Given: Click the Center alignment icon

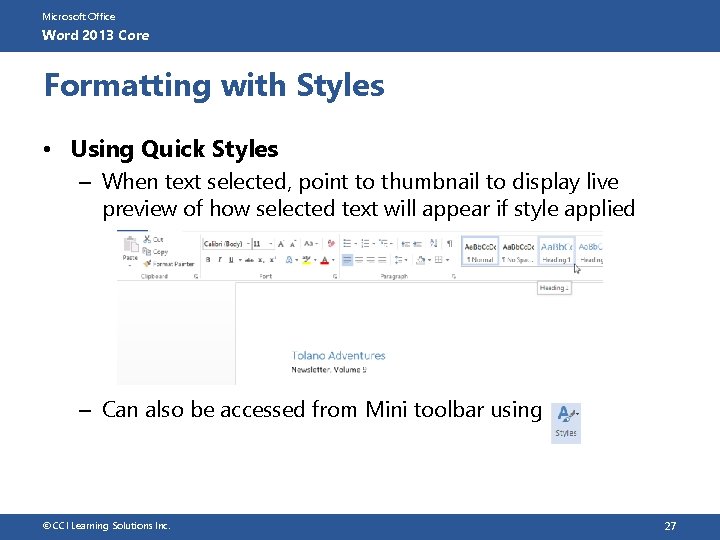Looking at the screenshot, I should point(359,260).
